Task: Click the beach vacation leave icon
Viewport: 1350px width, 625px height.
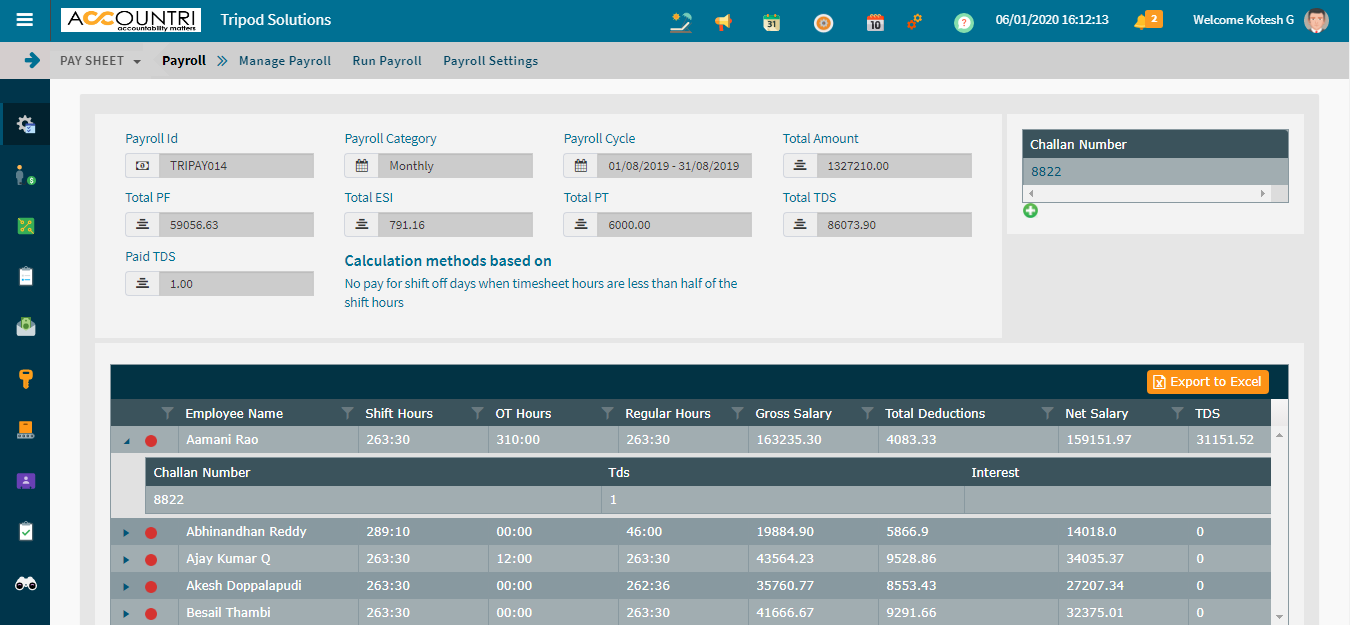Action: click(681, 21)
